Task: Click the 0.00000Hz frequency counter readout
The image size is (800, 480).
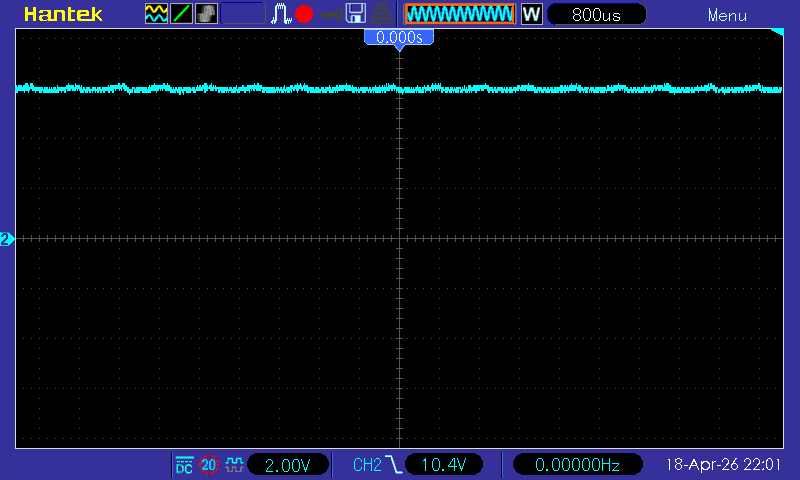Action: 577,465
